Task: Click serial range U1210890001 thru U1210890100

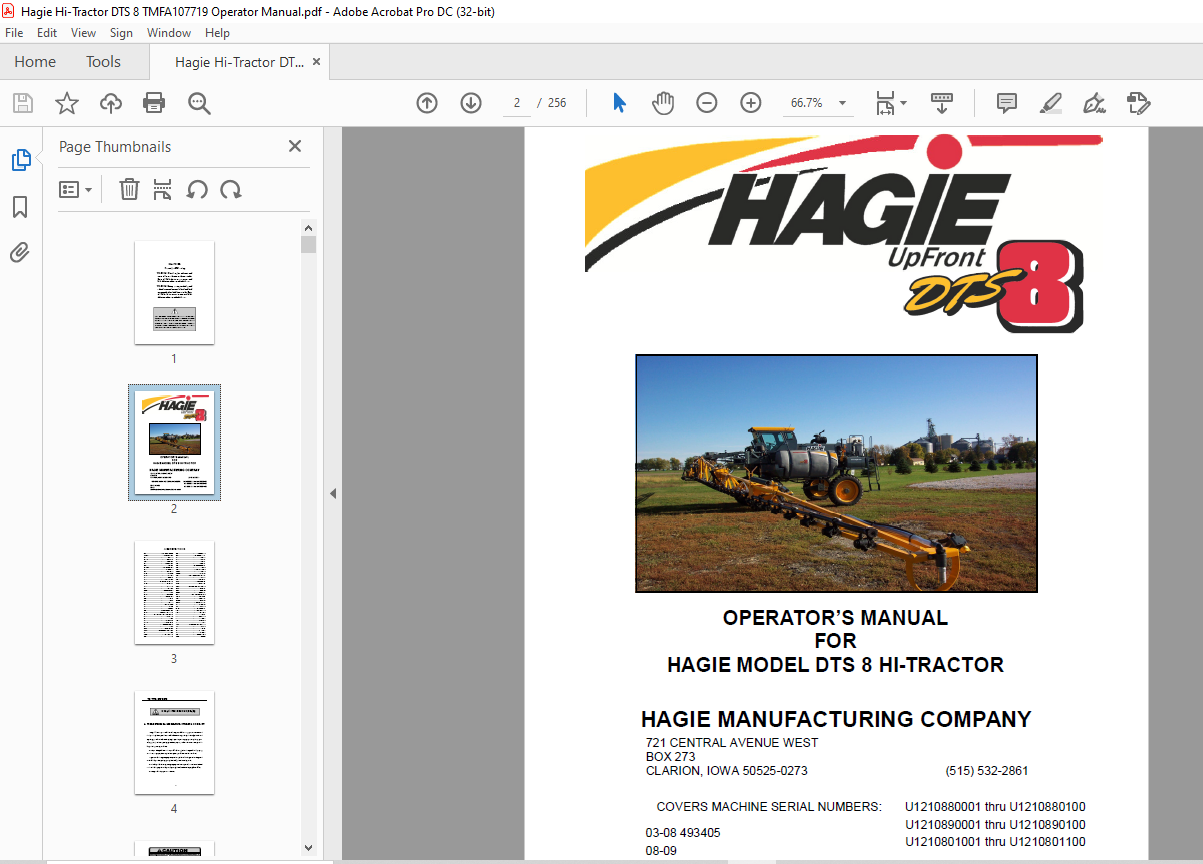Action: click(x=995, y=825)
